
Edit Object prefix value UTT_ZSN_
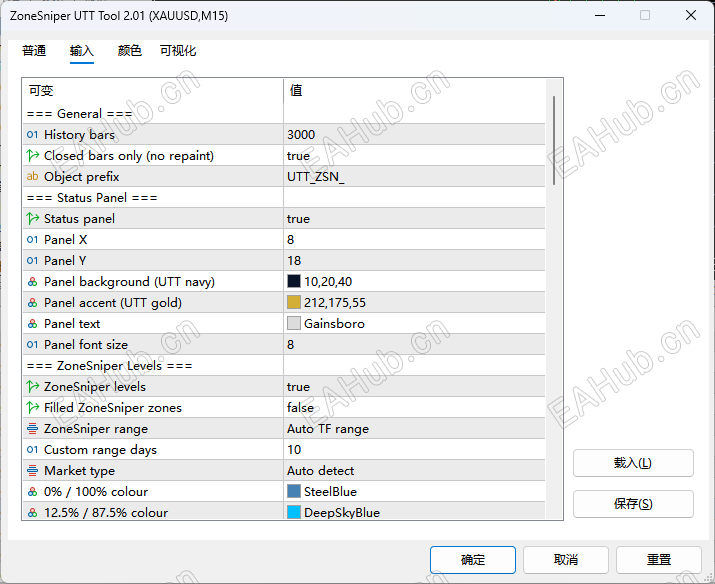pyautogui.click(x=414, y=176)
